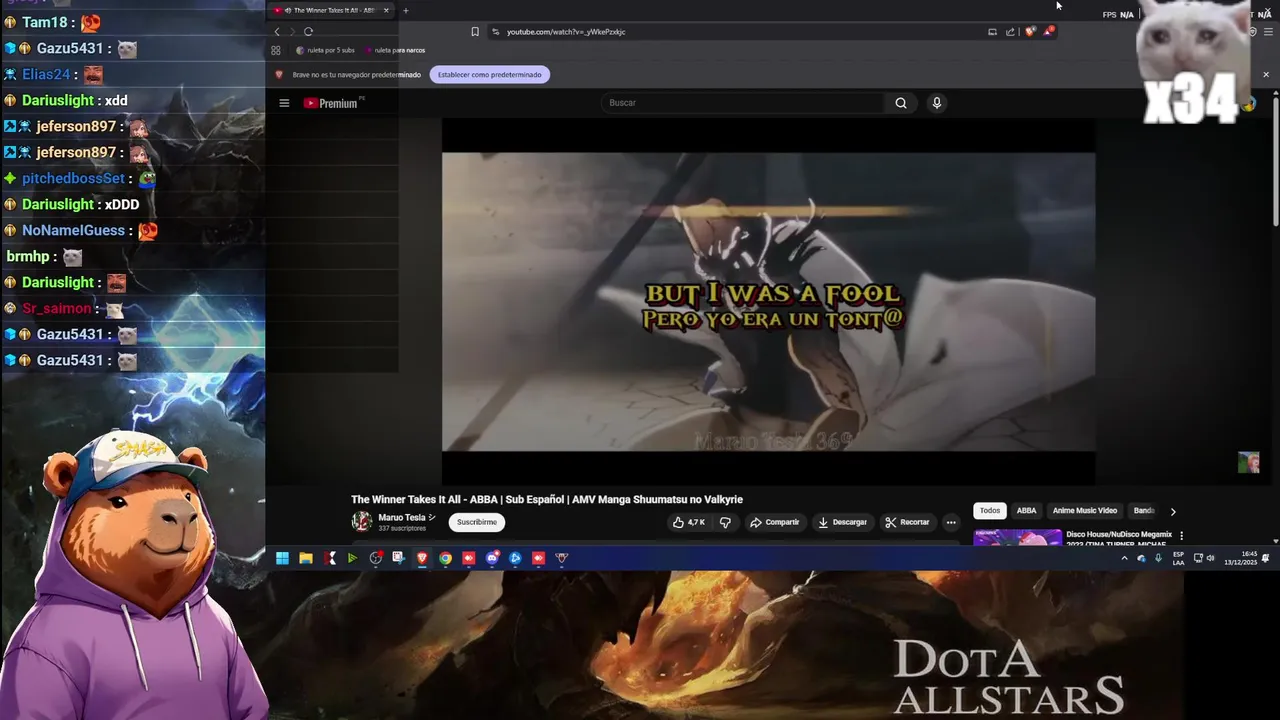
Task: Dismiss the default browser notification bar
Action: pos(1266,75)
